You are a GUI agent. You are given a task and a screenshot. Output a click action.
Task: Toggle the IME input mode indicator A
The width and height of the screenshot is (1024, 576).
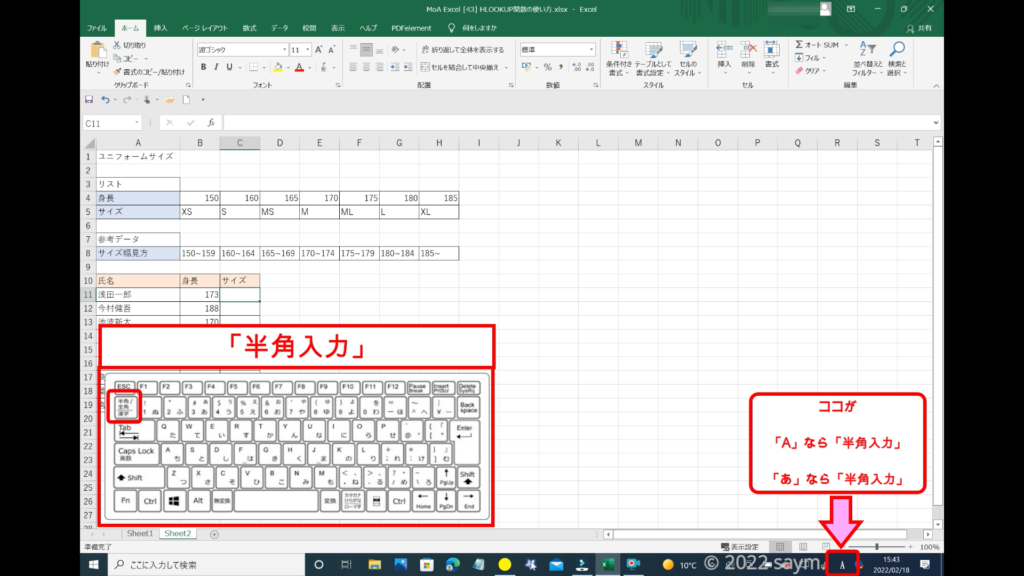tap(843, 565)
